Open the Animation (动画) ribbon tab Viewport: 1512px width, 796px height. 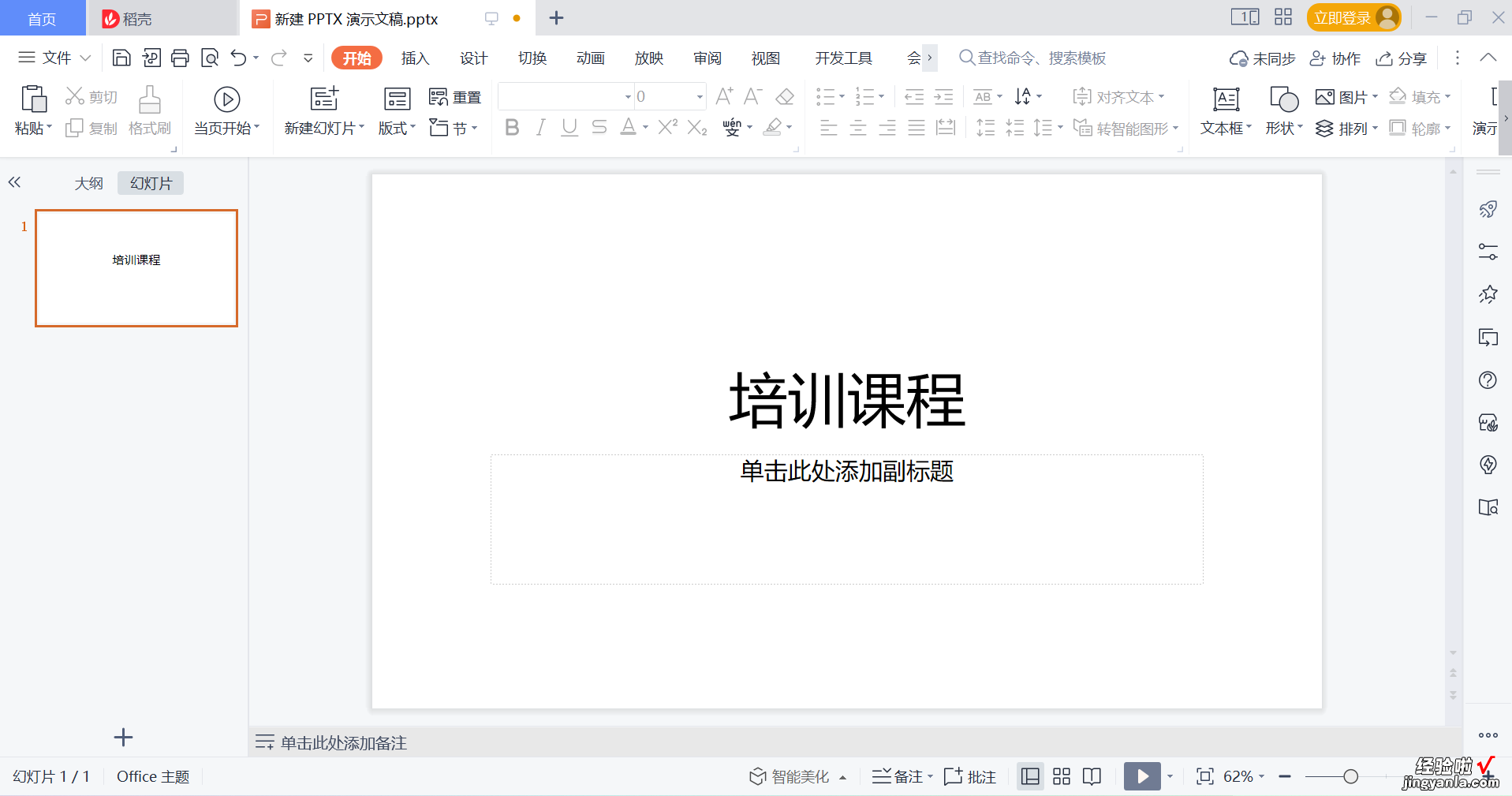(591, 58)
